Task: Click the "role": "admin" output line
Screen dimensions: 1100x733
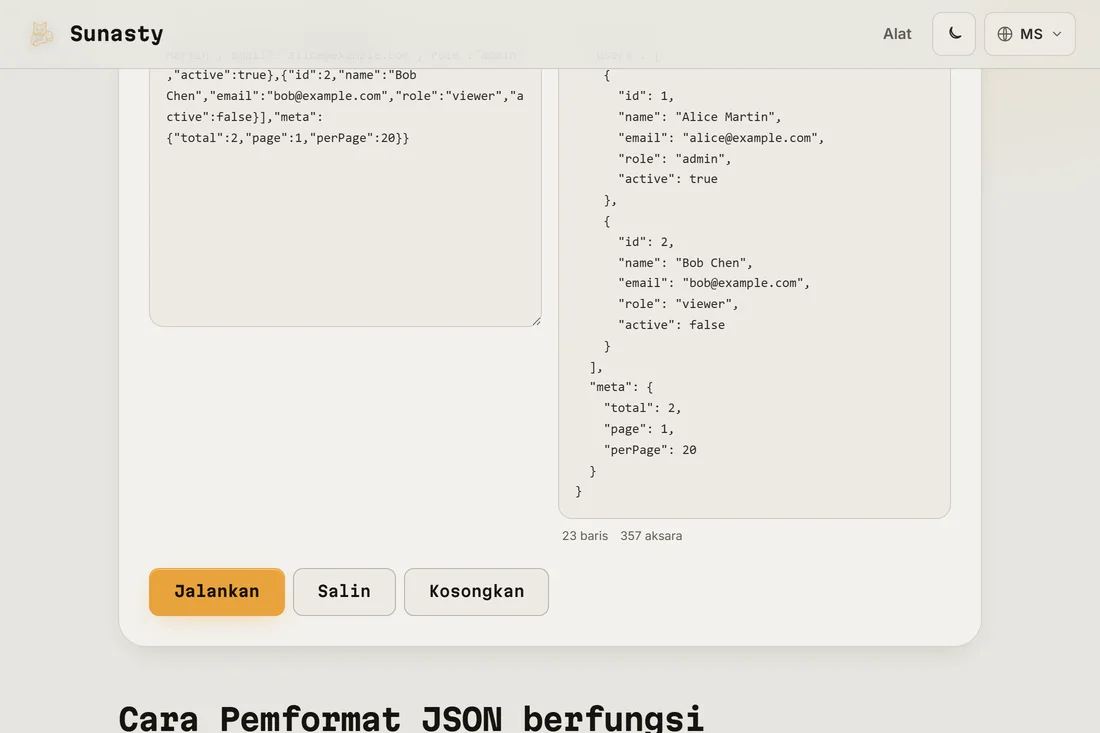Action: [674, 159]
